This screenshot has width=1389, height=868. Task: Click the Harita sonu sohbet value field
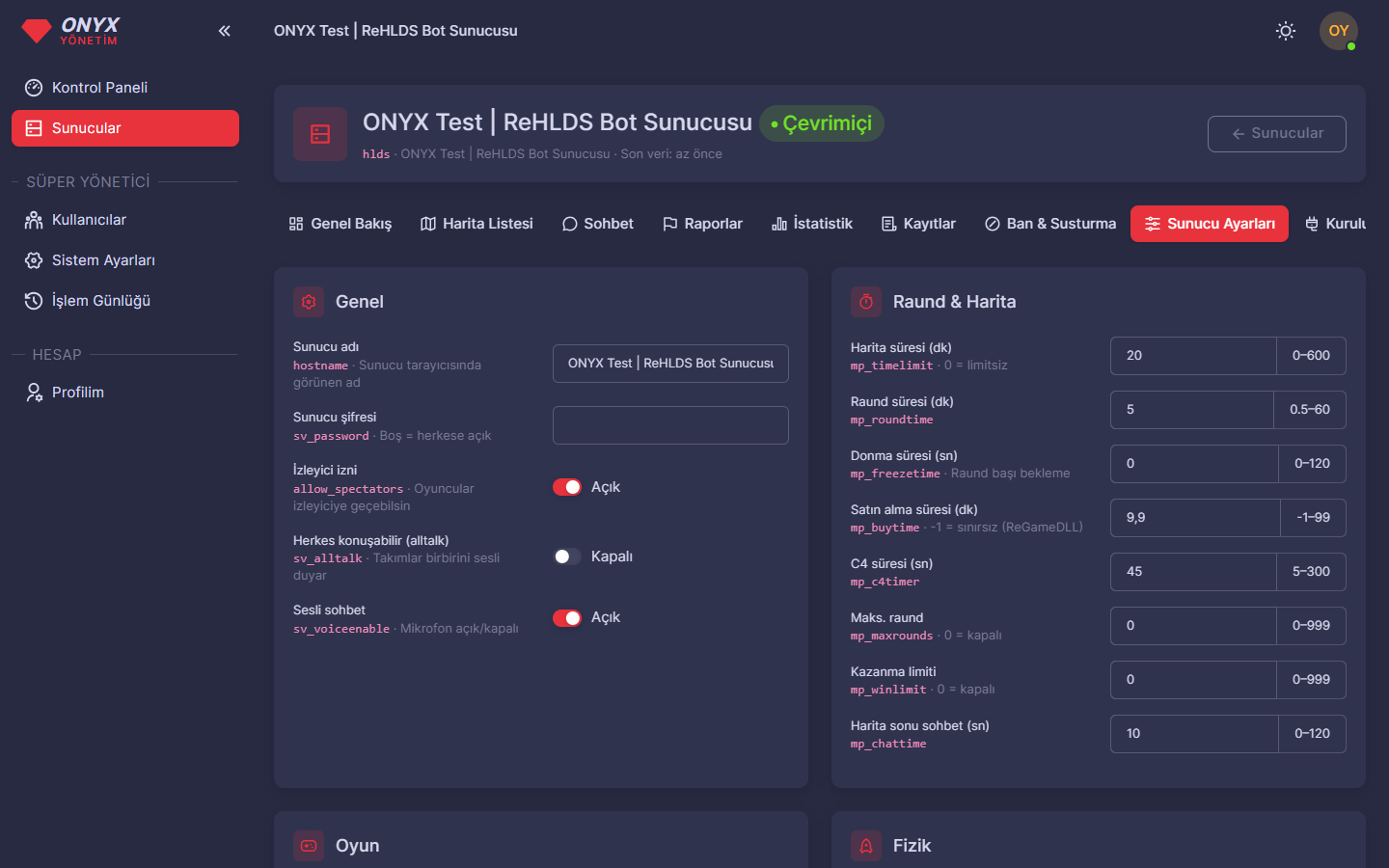(1194, 734)
